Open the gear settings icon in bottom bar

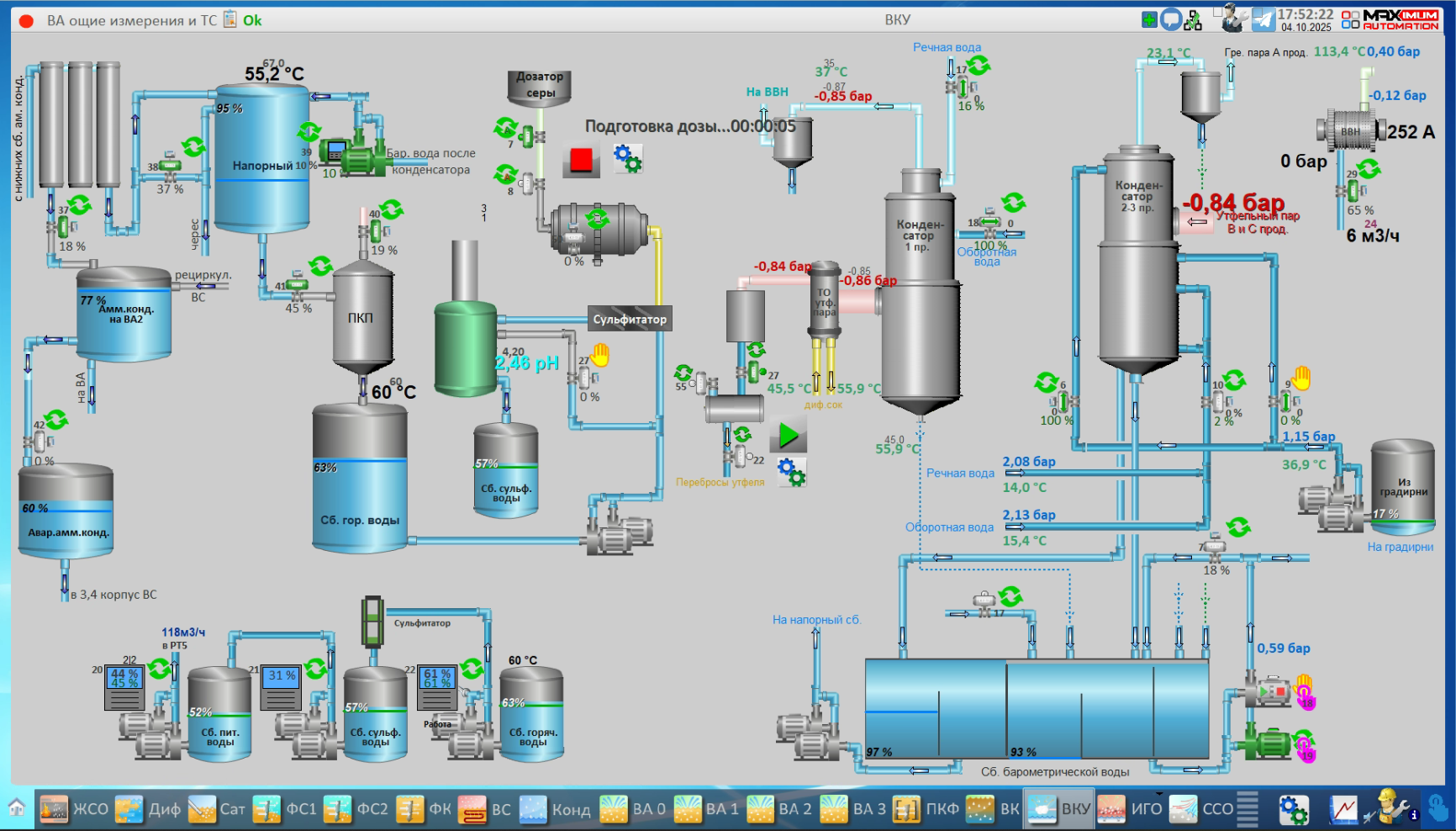point(1293,810)
